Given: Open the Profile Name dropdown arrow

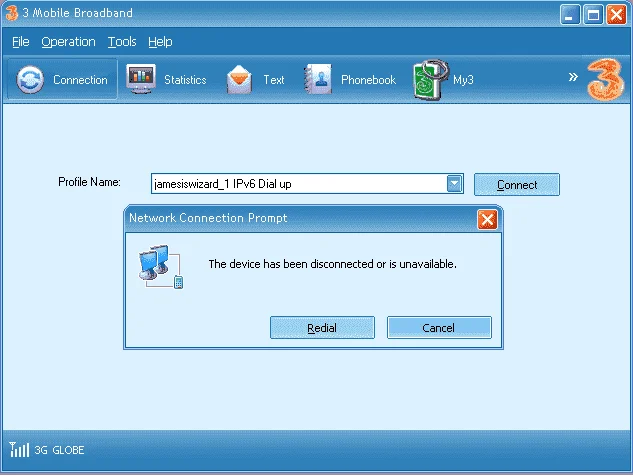Looking at the screenshot, I should [454, 184].
